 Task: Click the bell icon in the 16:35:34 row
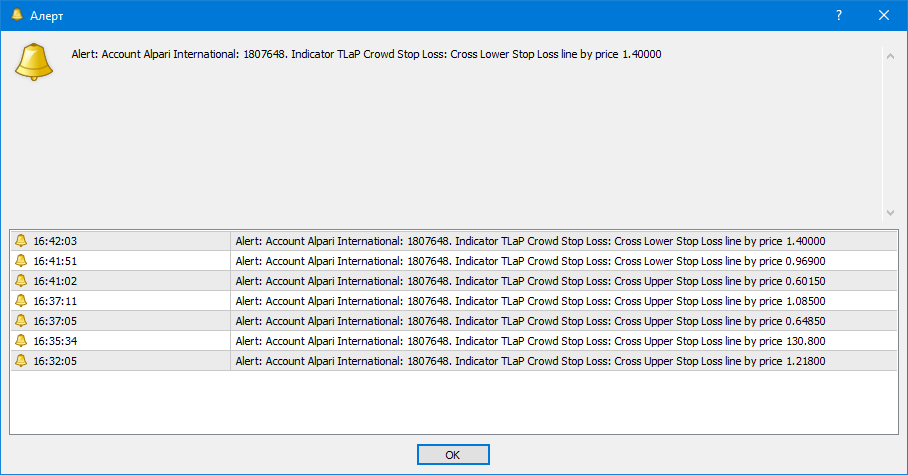click(21, 341)
